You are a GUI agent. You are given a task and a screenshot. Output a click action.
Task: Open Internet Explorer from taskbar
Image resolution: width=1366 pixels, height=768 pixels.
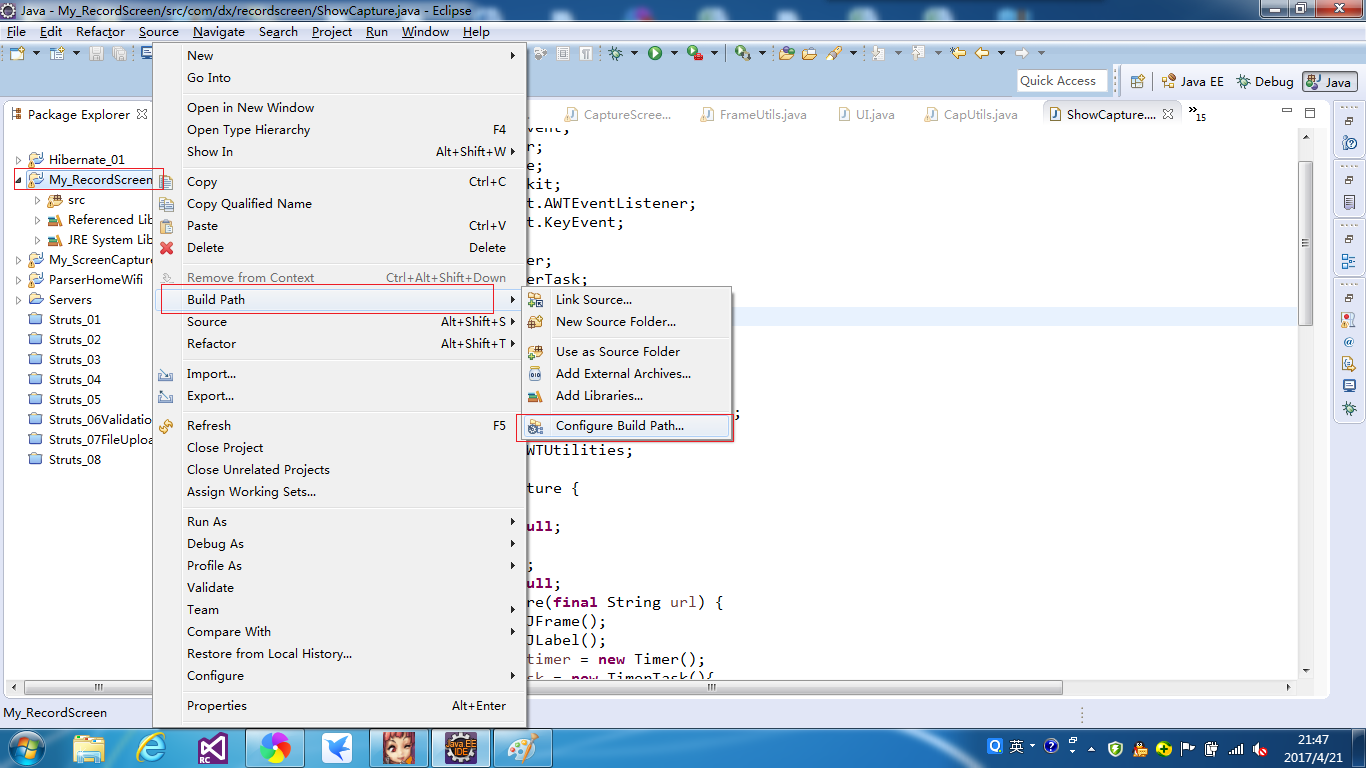point(152,747)
